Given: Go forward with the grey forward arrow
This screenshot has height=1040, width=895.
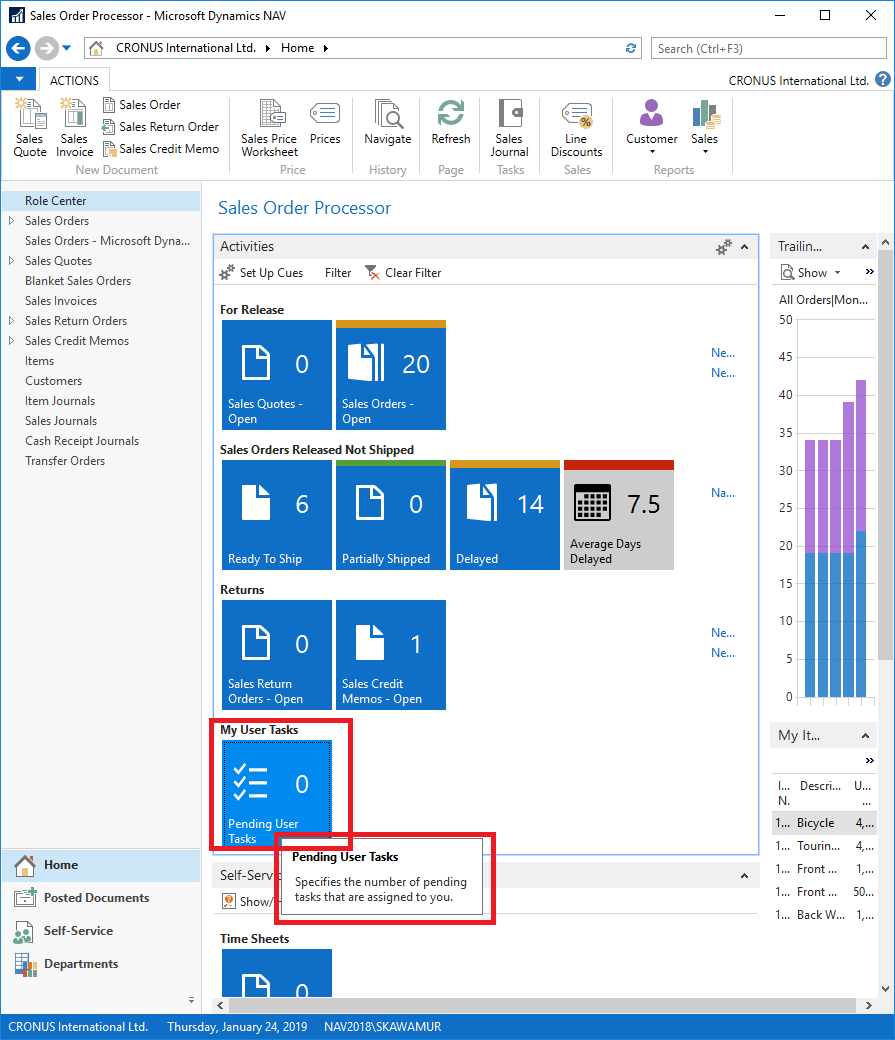Looking at the screenshot, I should pyautogui.click(x=46, y=48).
